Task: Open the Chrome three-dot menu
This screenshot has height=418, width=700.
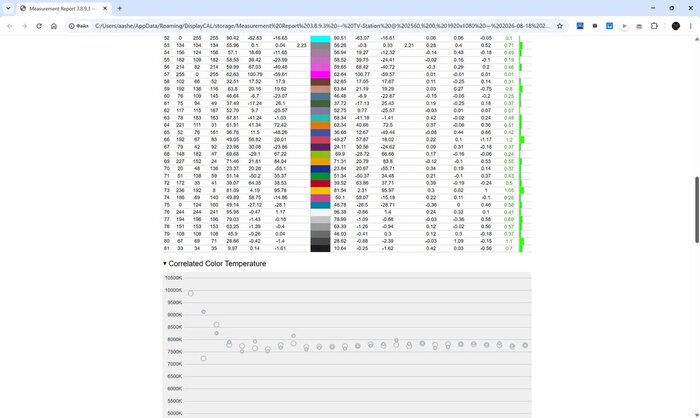Action: point(690,26)
